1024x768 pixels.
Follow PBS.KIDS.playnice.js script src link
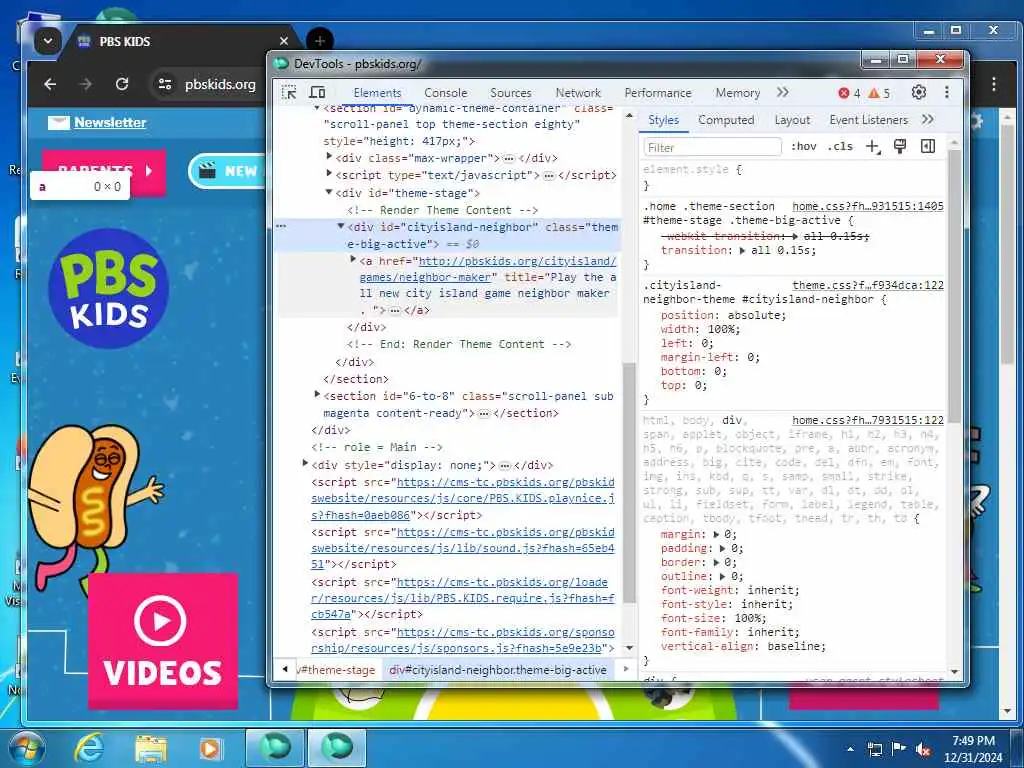tap(463, 498)
